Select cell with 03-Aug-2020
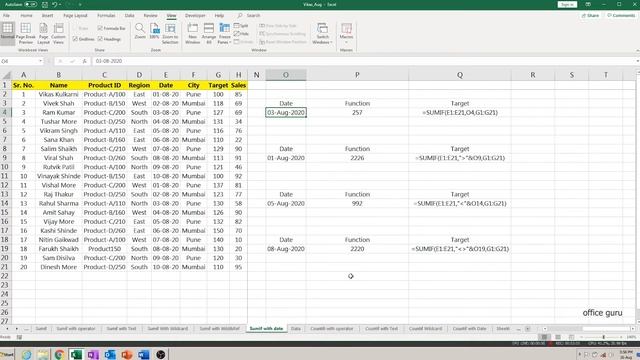The image size is (640, 360). click(x=286, y=113)
